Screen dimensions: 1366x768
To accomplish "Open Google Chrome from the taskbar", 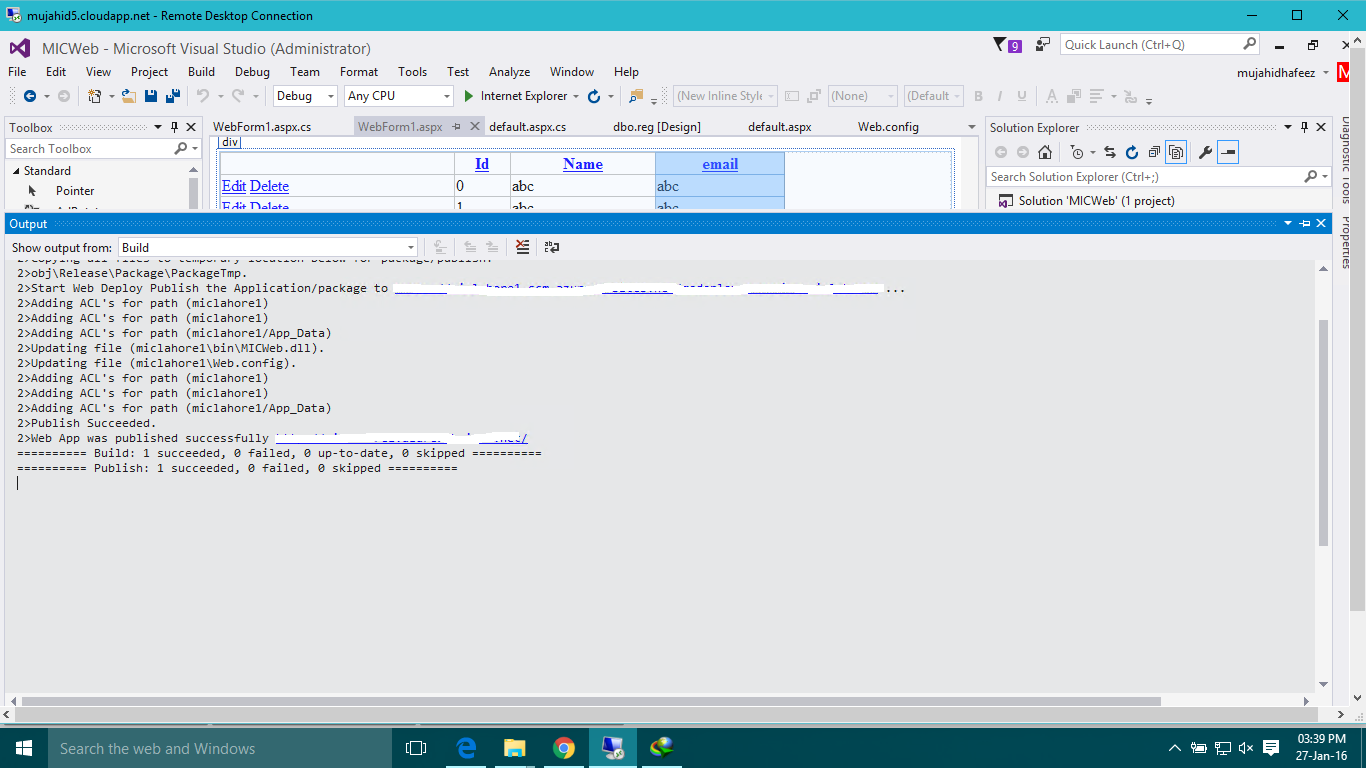I will pos(564,748).
